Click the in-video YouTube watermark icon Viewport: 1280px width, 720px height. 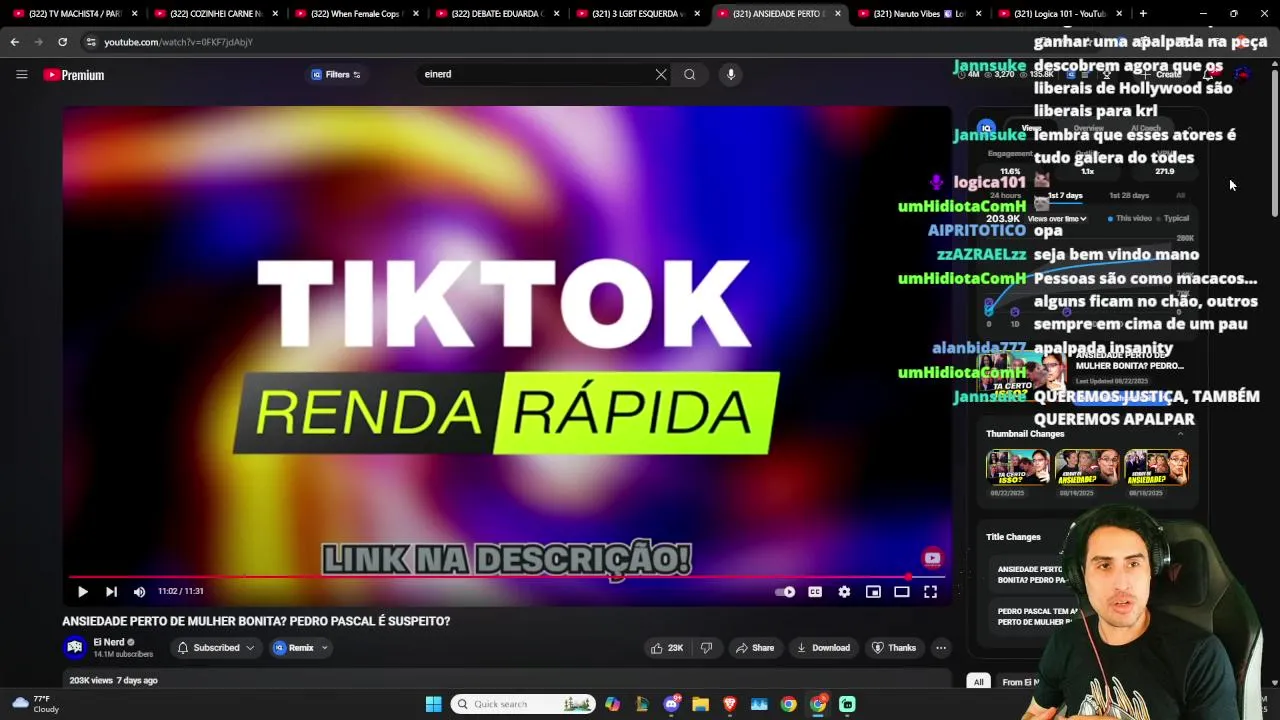coord(932,558)
